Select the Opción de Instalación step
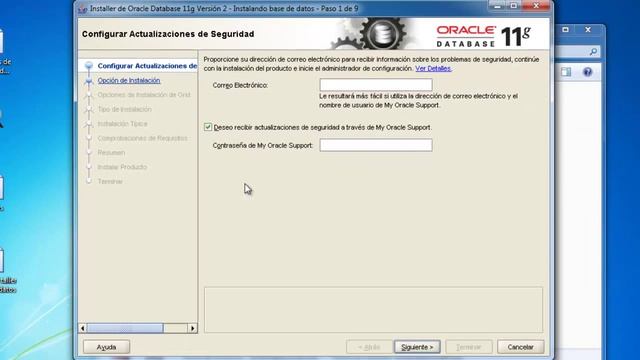 point(129,80)
